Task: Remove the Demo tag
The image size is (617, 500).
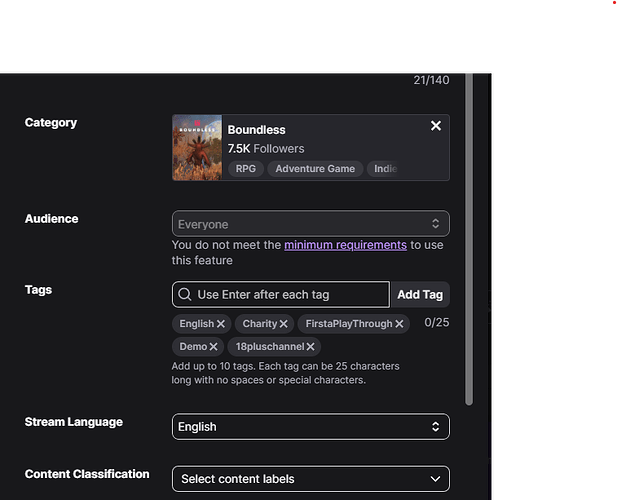Action: point(214,347)
